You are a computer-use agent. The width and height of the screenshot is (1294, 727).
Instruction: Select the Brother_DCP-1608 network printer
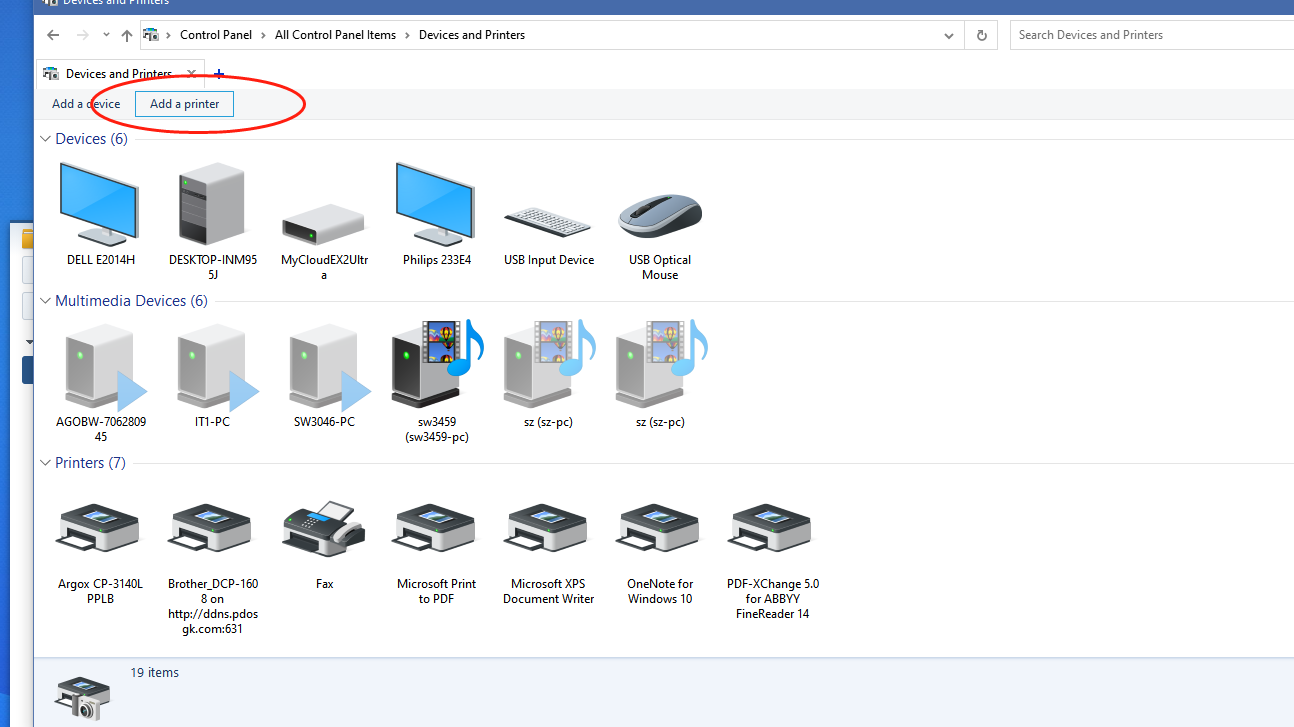click(212, 530)
